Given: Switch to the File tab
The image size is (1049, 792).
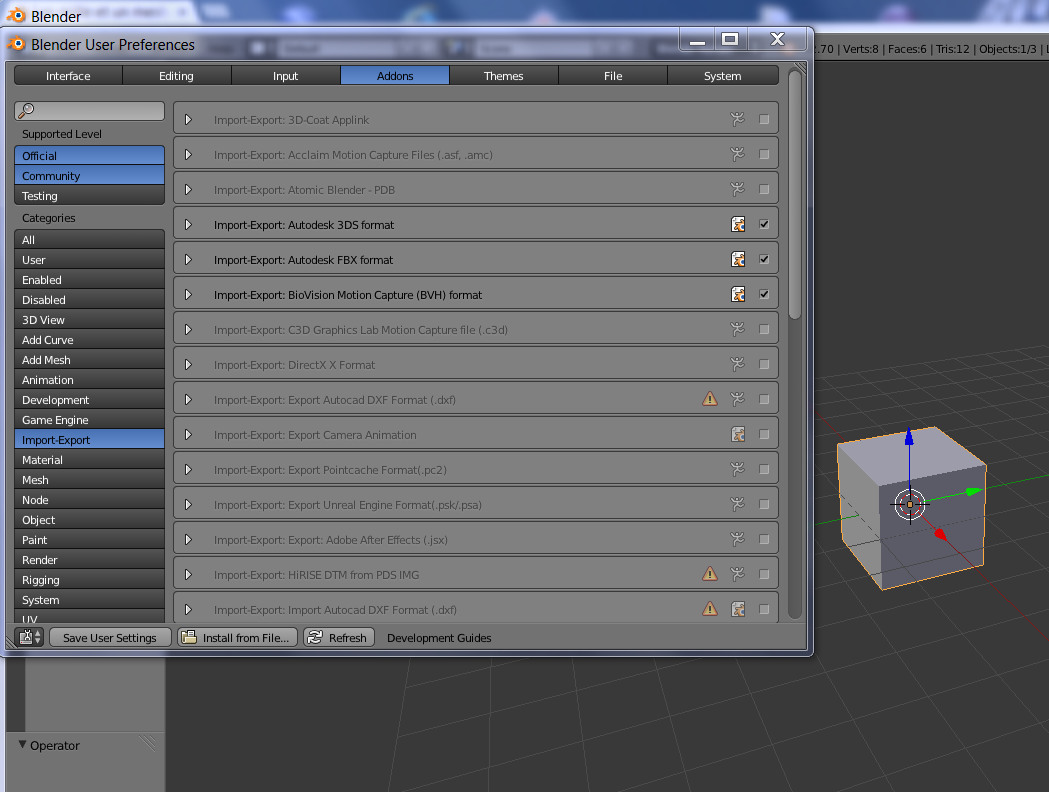Looking at the screenshot, I should coord(613,76).
